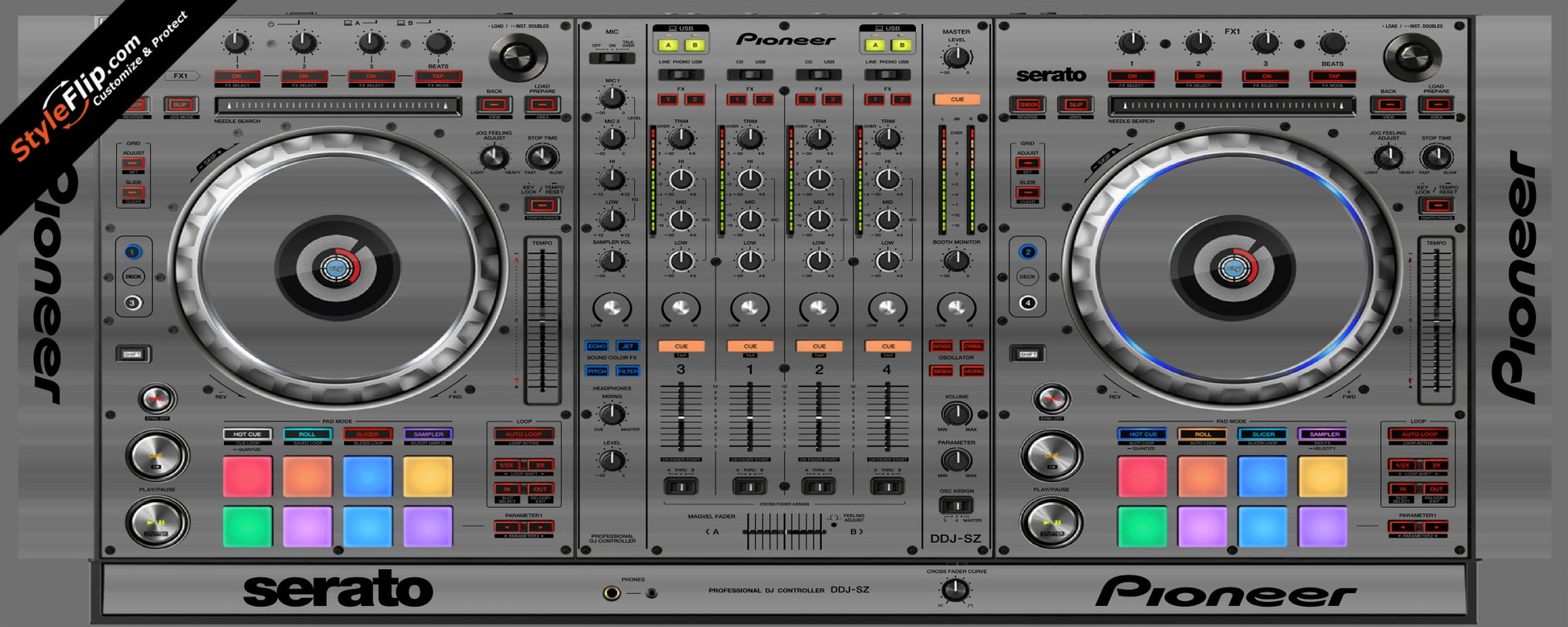Turn the BOOTH MONITOR knob
Viewport: 1568px width, 627px height.
[x=956, y=260]
